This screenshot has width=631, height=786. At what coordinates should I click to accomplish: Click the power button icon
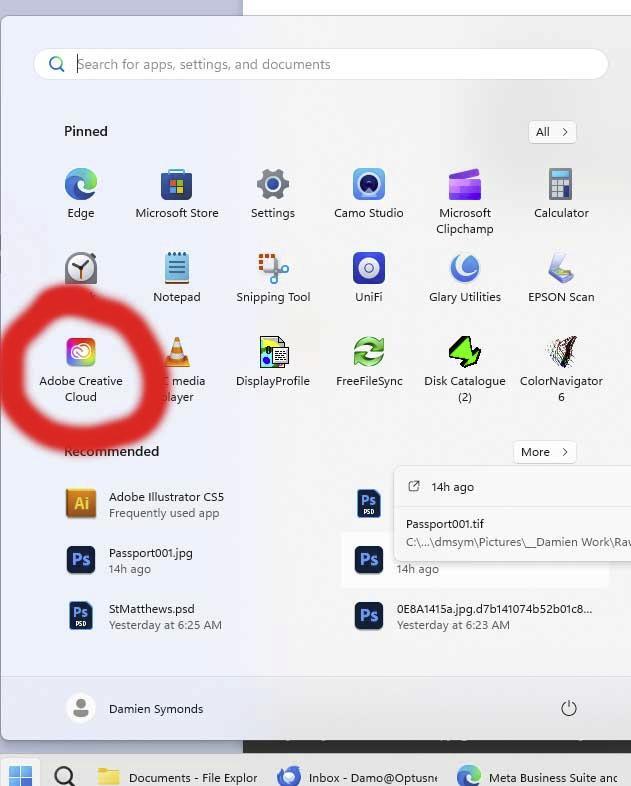pos(568,708)
